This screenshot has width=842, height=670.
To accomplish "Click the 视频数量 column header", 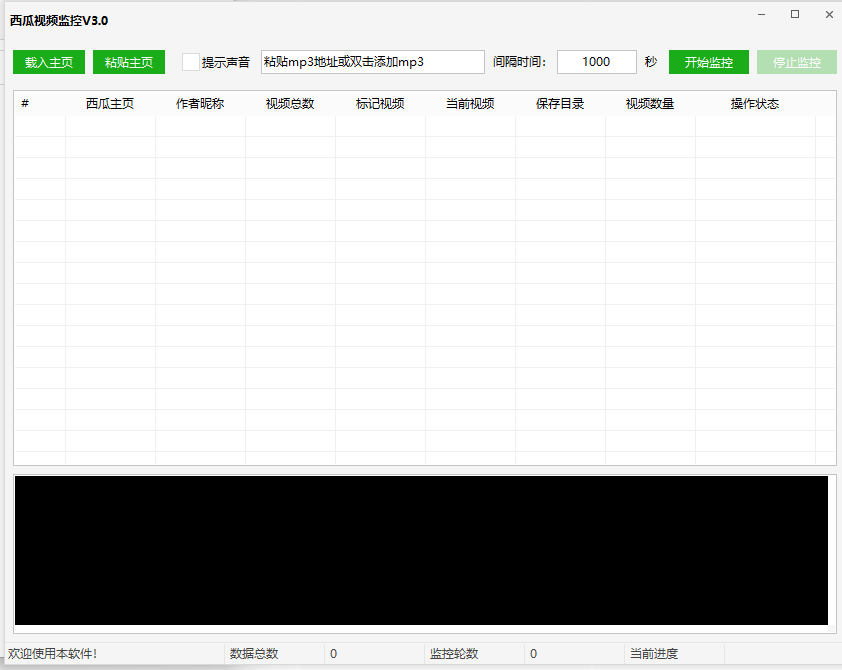I will click(x=650, y=104).
